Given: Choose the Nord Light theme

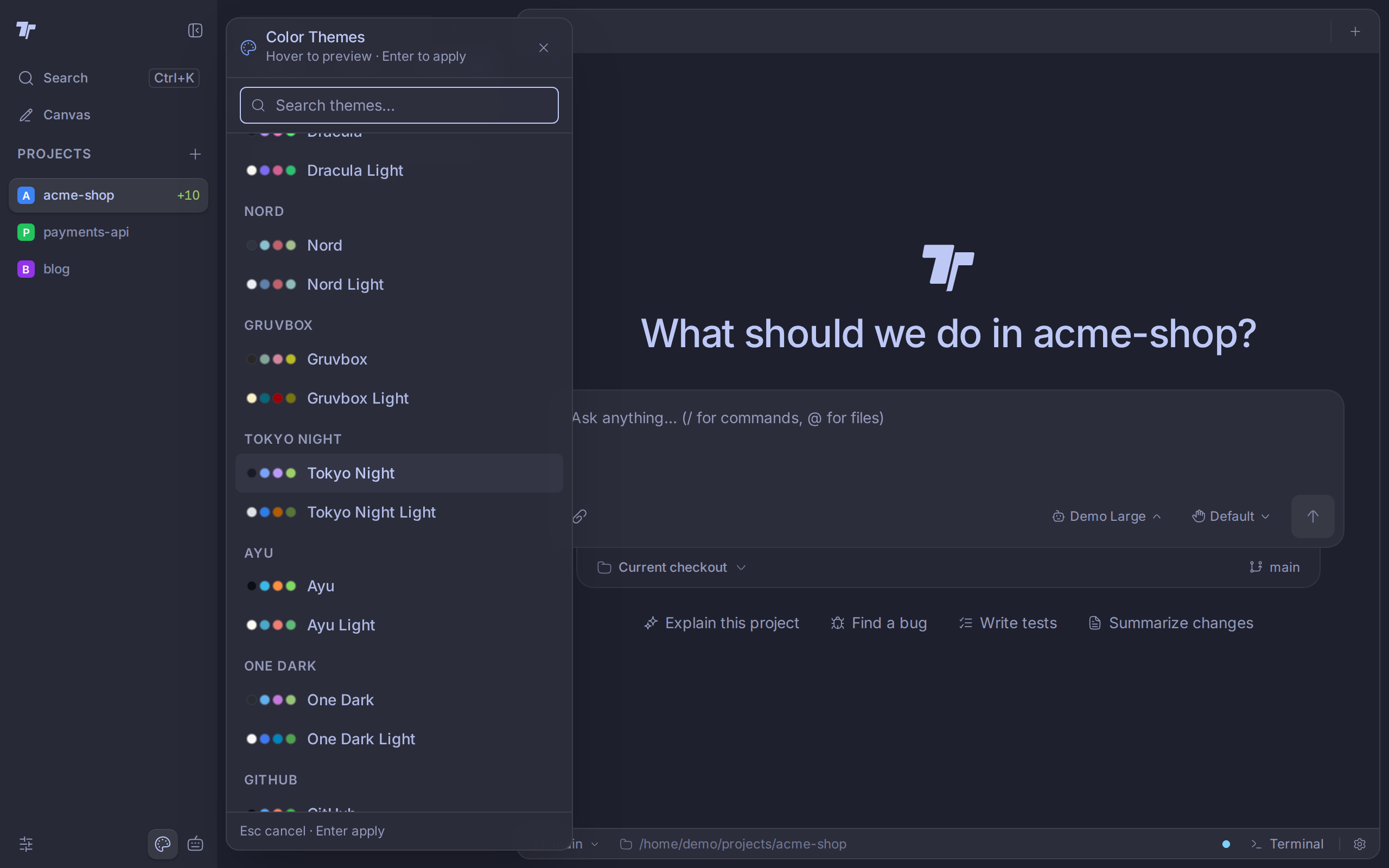Looking at the screenshot, I should 399,284.
